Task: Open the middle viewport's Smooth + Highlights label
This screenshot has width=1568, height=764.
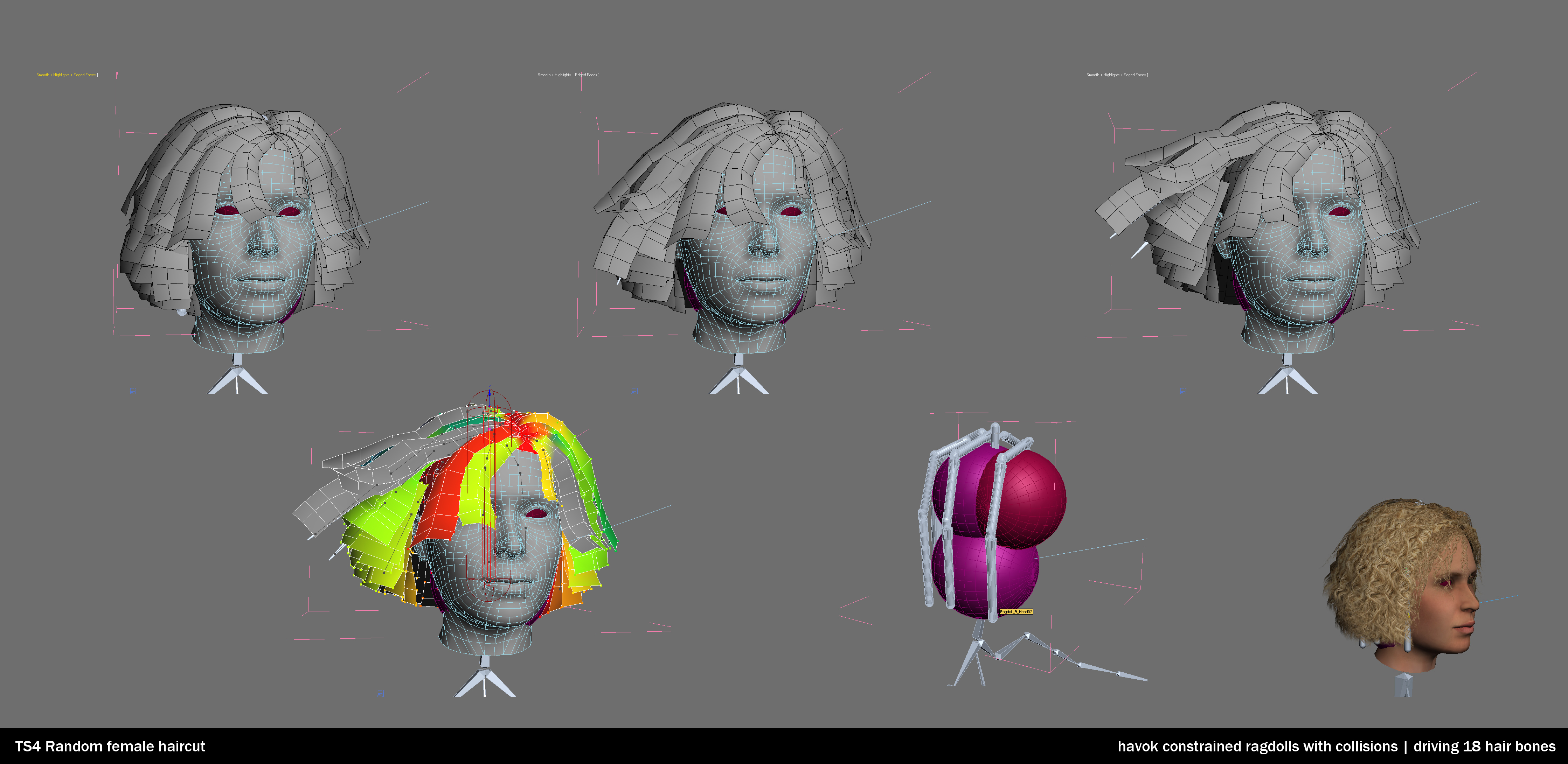Action: coord(569,75)
